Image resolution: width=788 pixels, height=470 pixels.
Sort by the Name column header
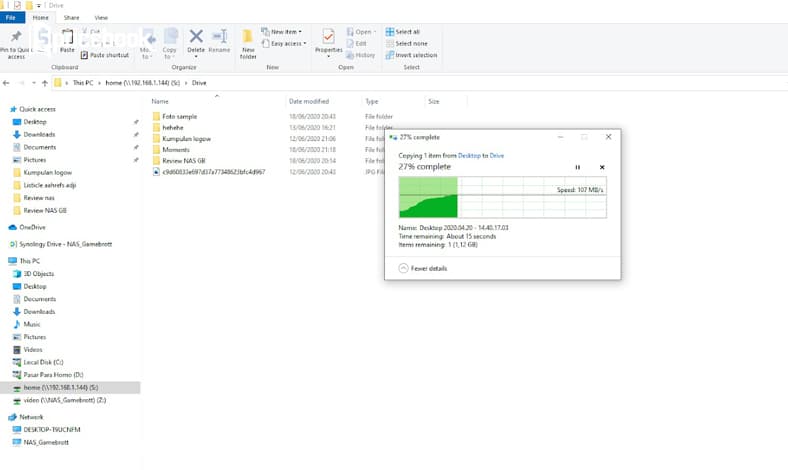point(160,102)
